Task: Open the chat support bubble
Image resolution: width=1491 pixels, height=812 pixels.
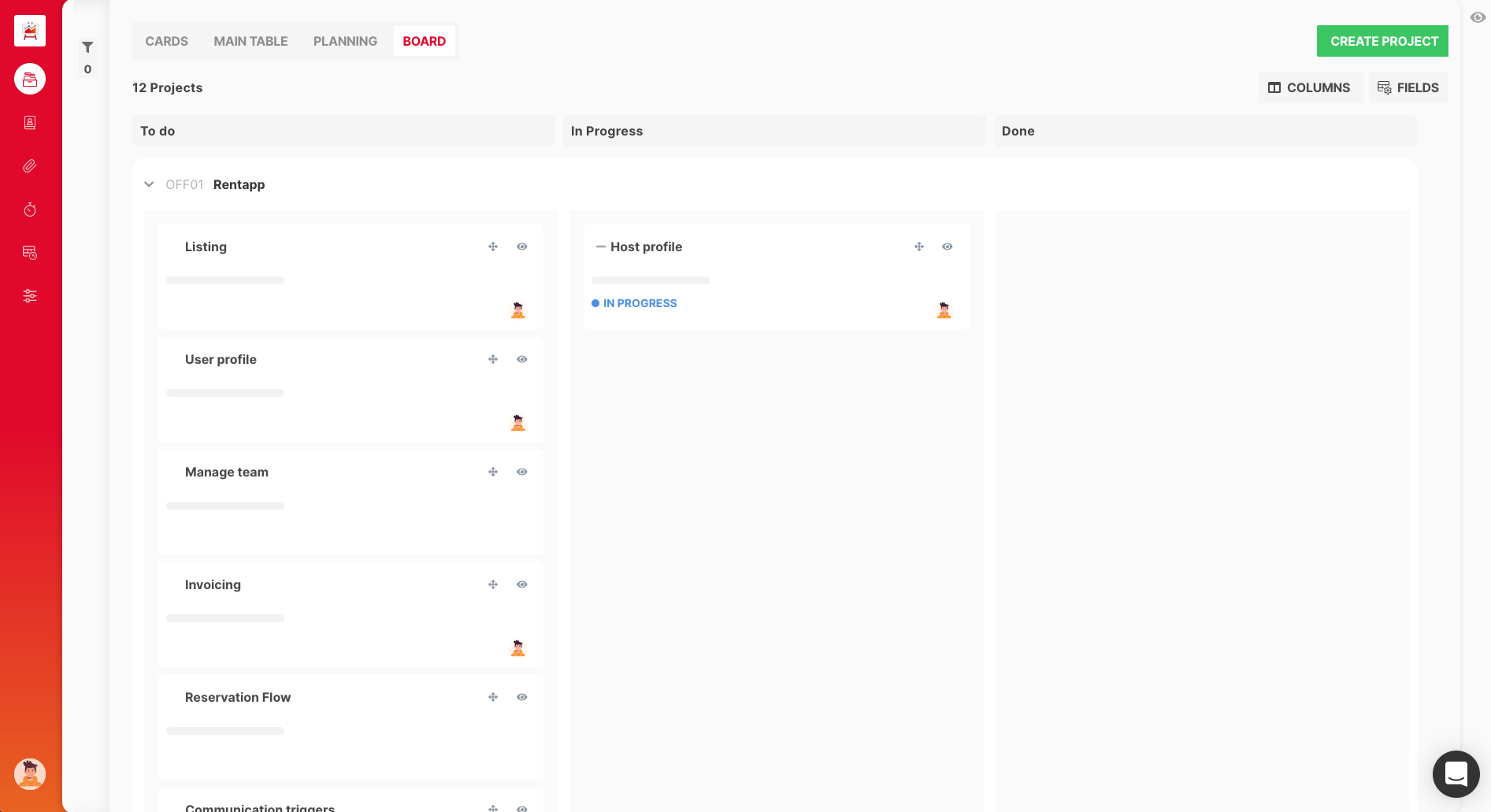Action: (1456, 774)
